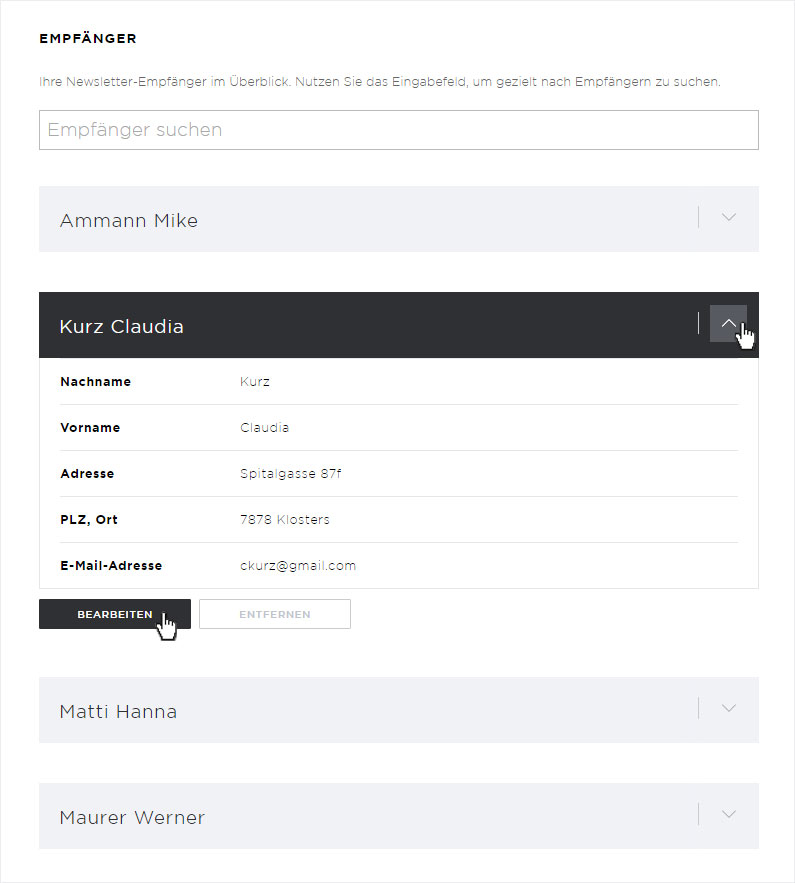Screen dimensions: 795x883
Task: Select the Matti Hanna recipient name
Action: [x=118, y=711]
